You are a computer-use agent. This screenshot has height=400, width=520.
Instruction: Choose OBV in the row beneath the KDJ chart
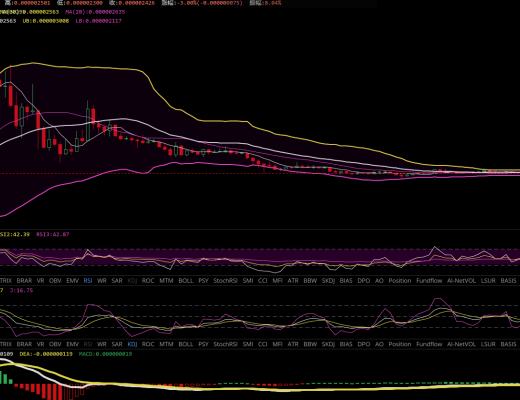coord(55,344)
